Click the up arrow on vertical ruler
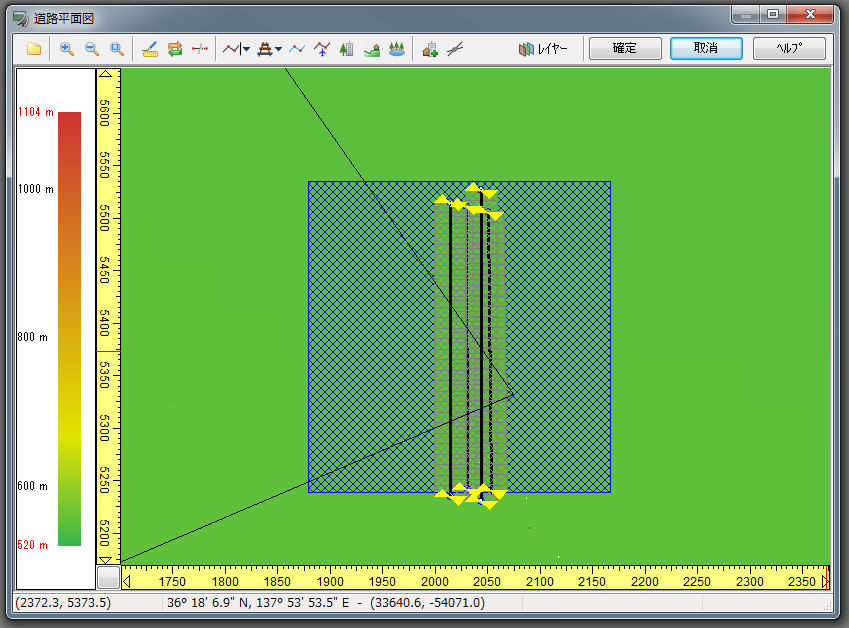849x628 pixels. (106, 74)
